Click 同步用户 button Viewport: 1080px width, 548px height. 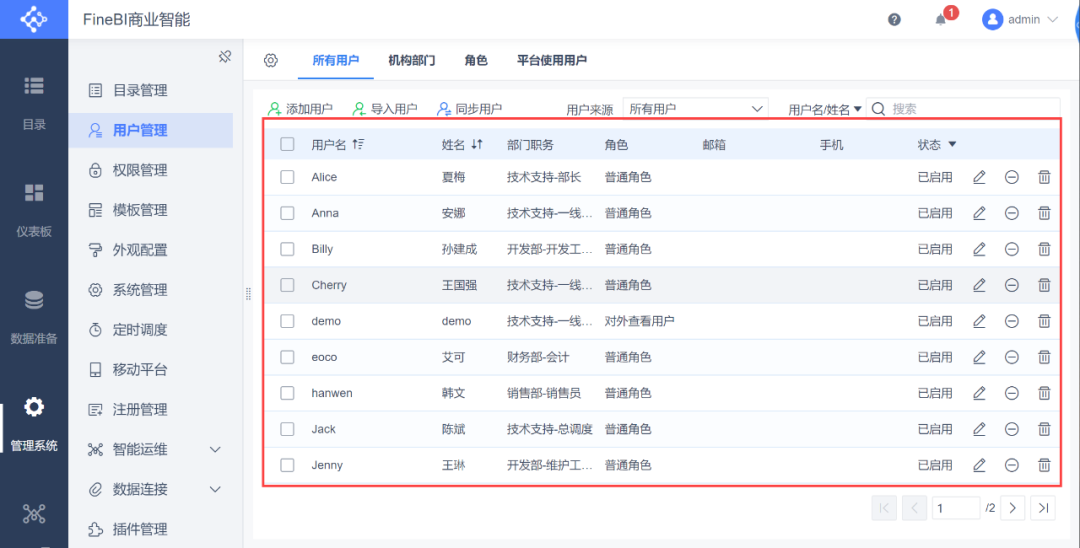[470, 109]
